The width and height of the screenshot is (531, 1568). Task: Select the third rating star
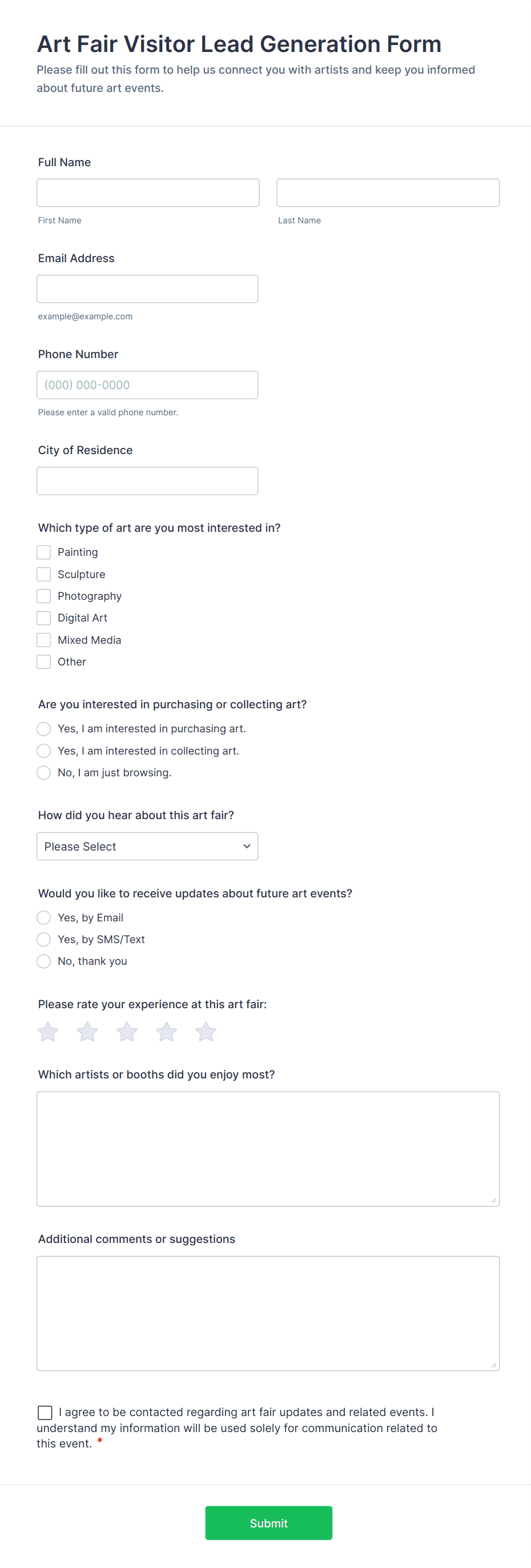click(x=127, y=1032)
